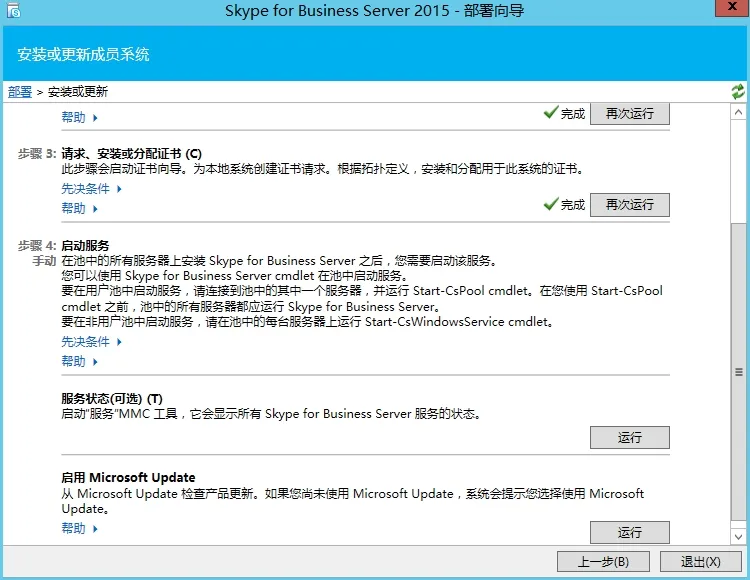Expand 帮助 under 启用 Microsoft Update

[79, 528]
